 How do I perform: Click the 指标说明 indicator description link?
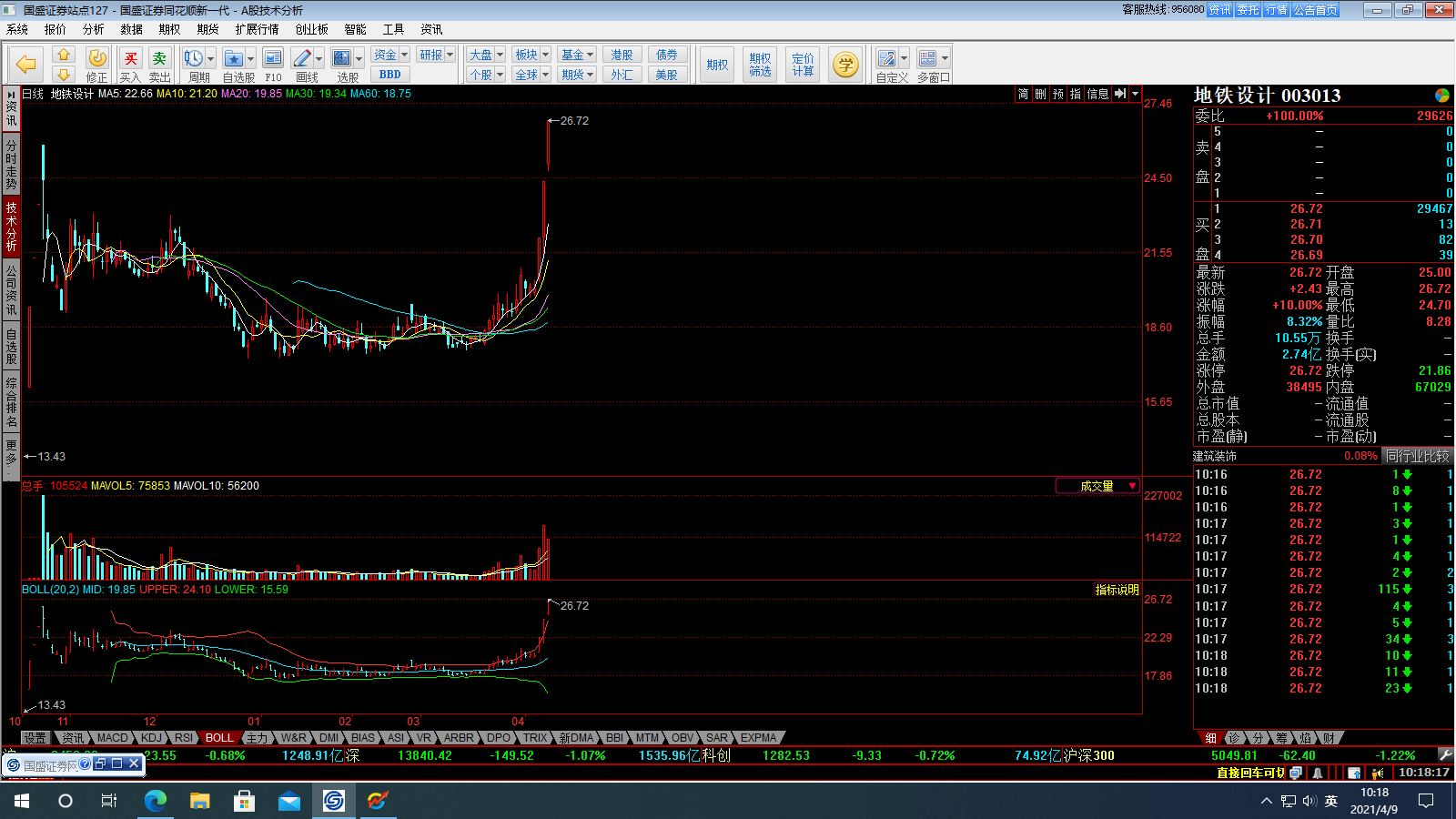1117,590
